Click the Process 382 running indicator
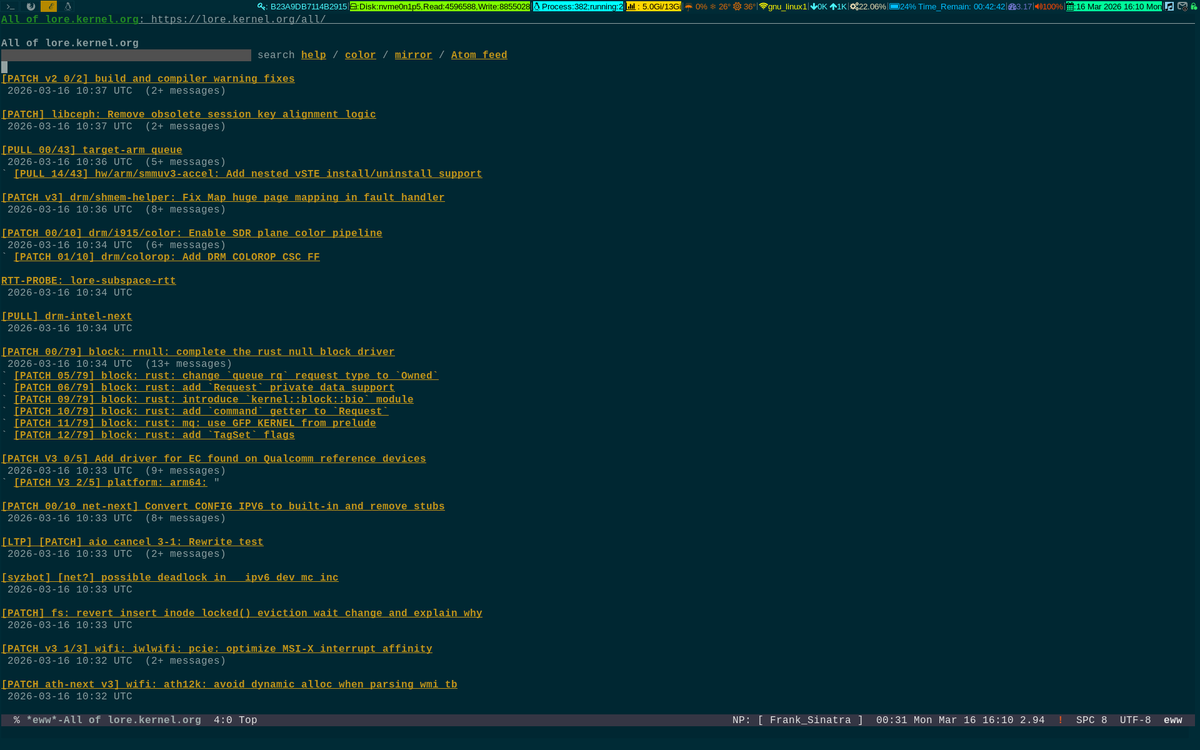 point(578,6)
